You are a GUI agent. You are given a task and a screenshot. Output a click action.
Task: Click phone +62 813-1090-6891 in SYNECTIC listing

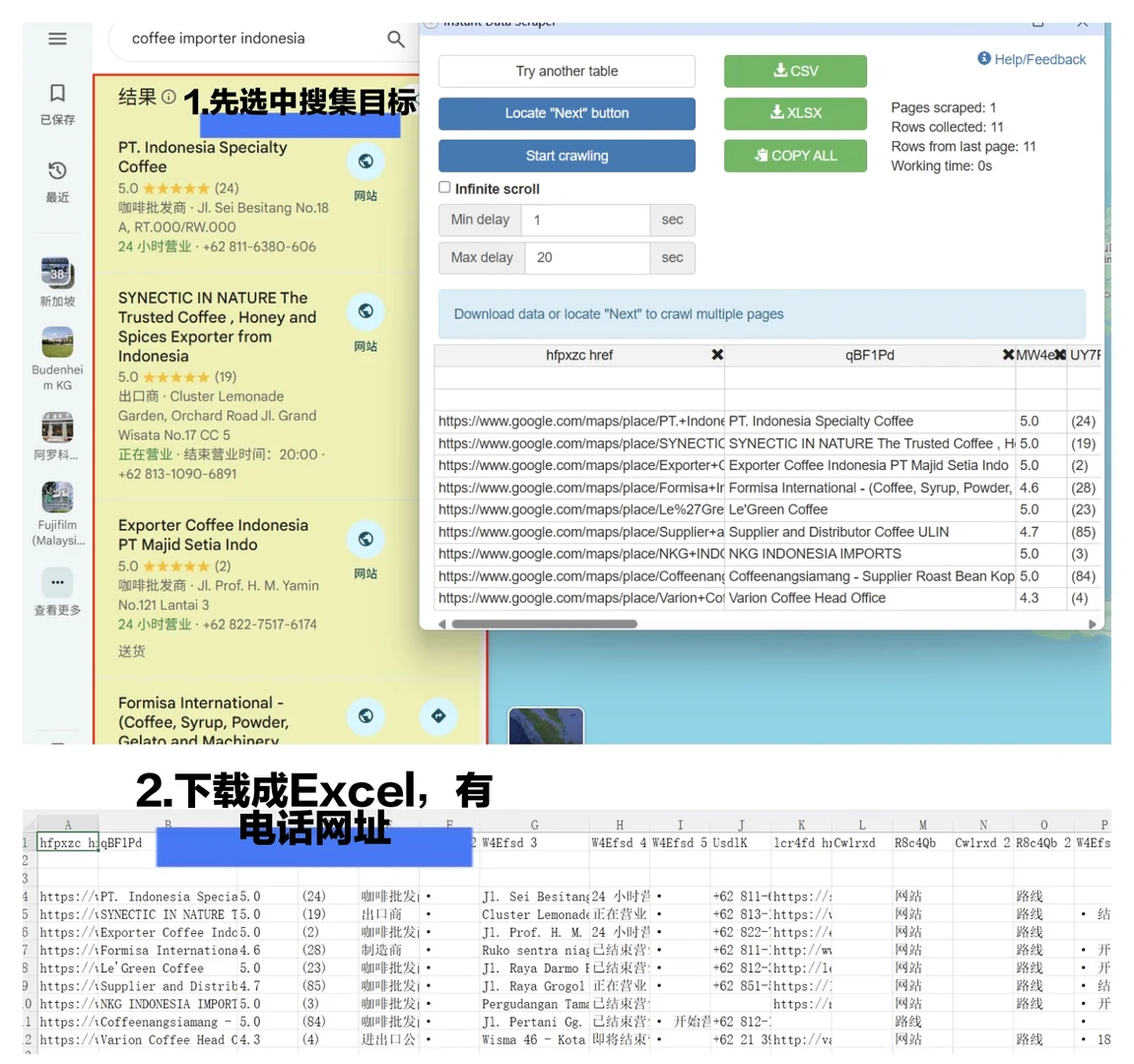[177, 474]
